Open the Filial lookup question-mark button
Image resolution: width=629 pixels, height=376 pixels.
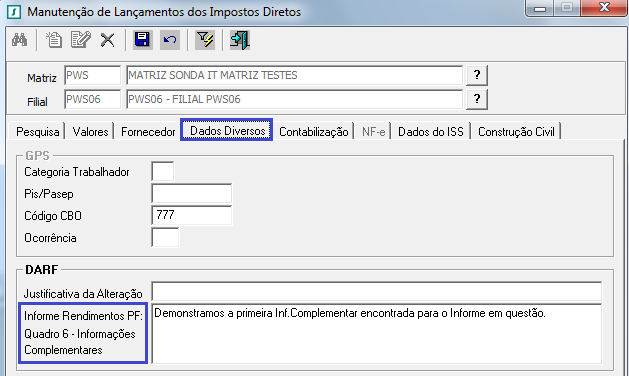click(x=477, y=99)
